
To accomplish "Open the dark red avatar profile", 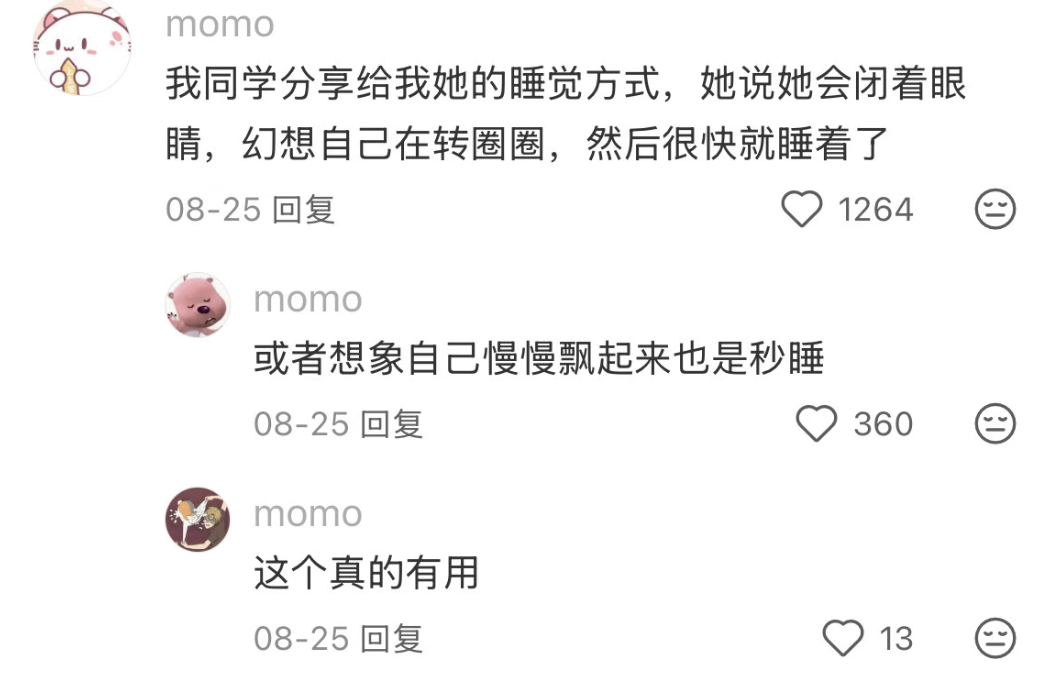I will point(198,519).
